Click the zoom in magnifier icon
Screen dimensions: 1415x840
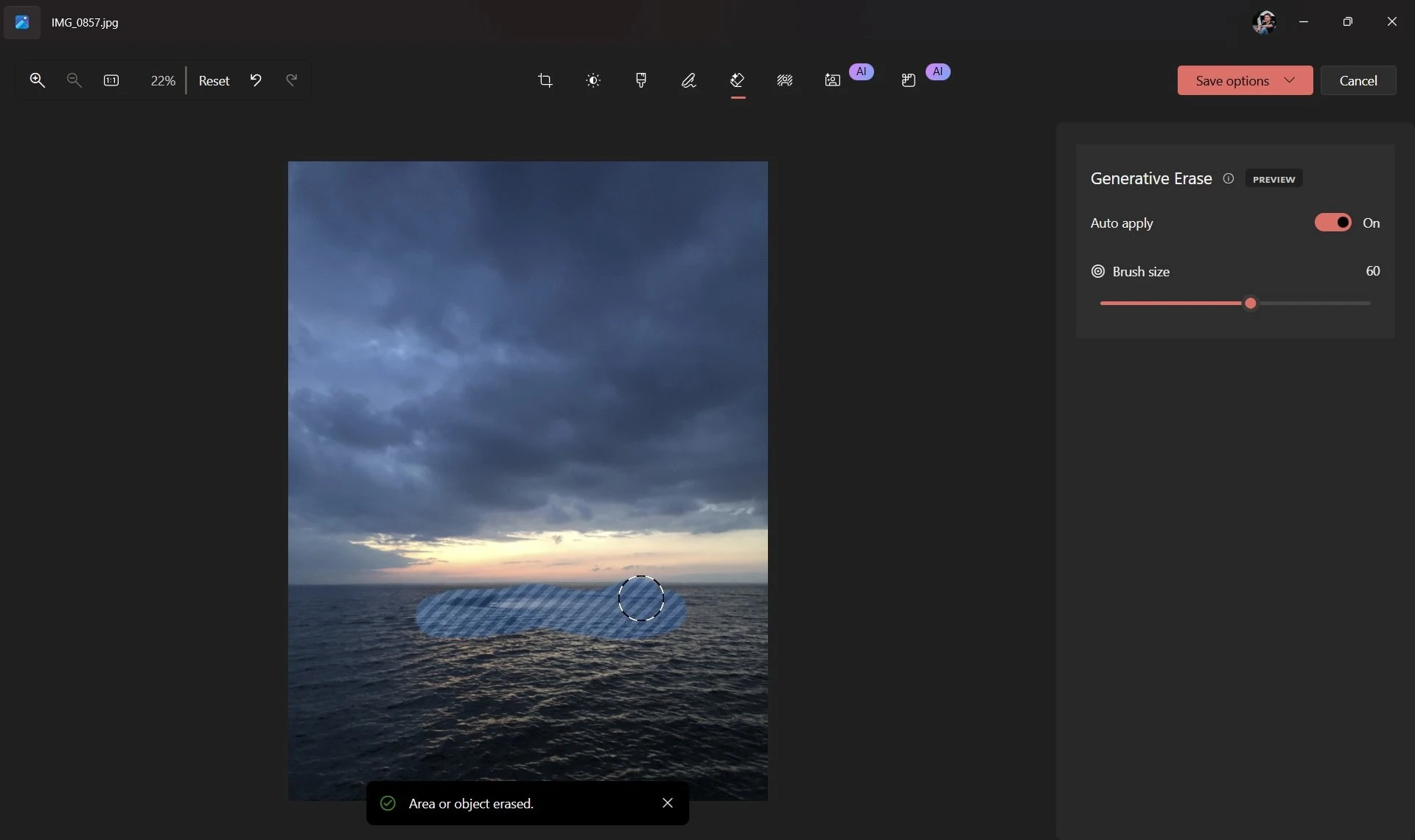[x=37, y=80]
